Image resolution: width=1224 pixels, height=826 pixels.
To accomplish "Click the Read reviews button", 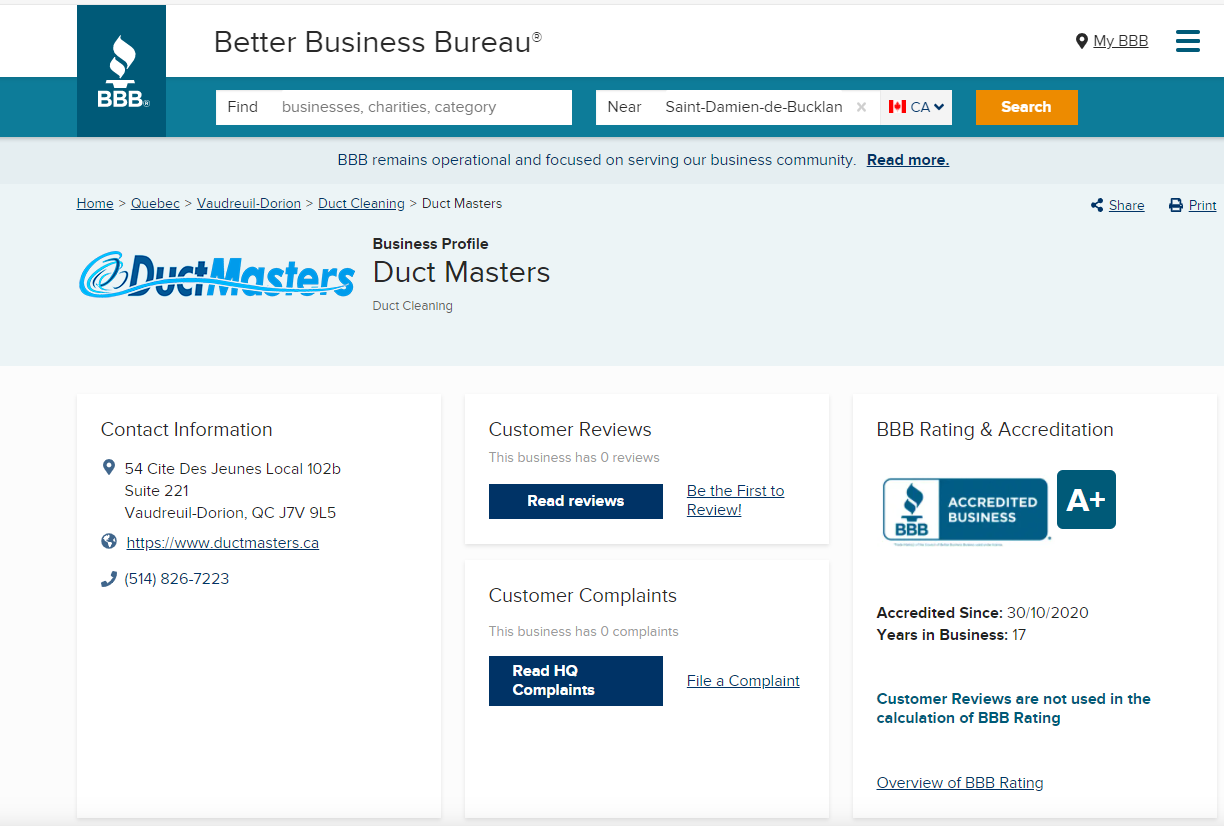I will tap(576, 501).
